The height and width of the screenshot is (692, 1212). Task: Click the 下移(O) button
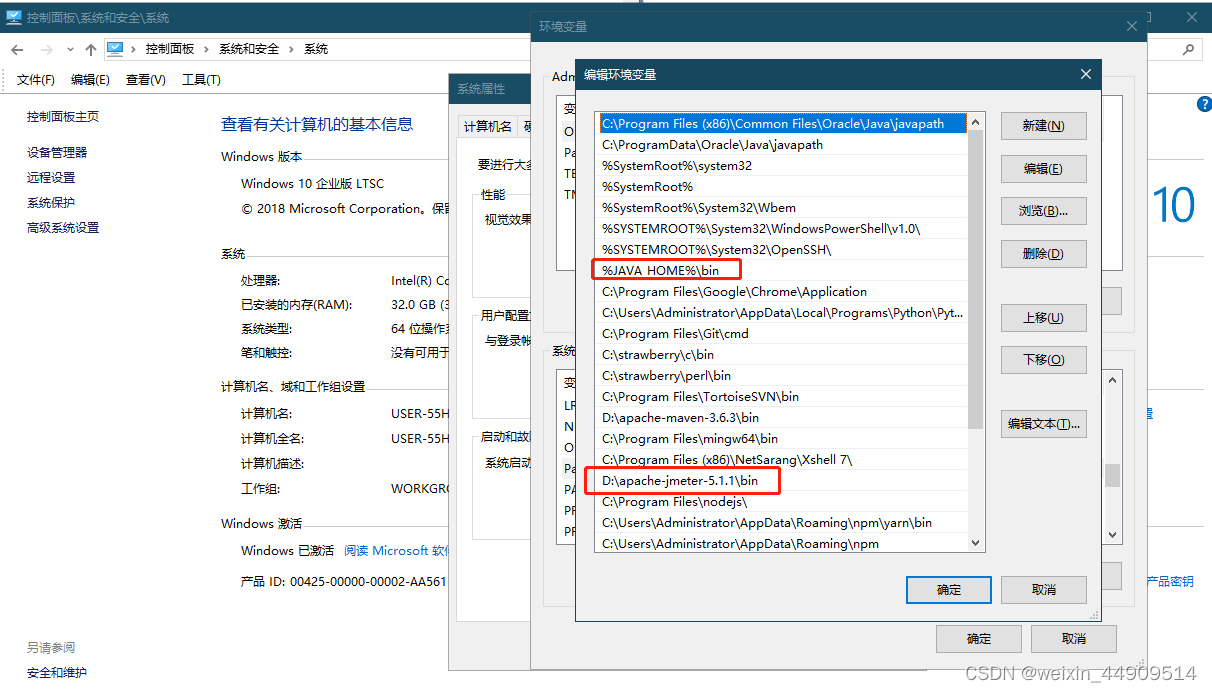pyautogui.click(x=1043, y=360)
